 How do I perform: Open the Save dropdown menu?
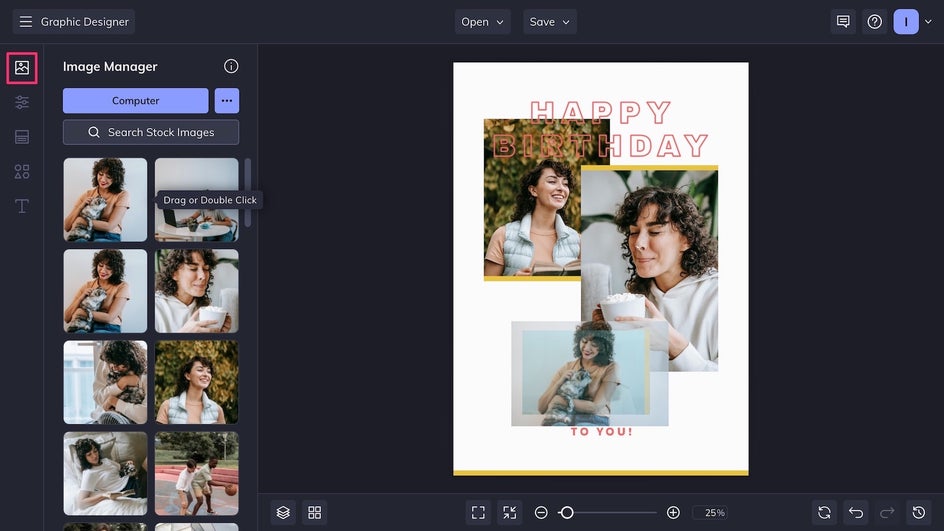pos(550,22)
